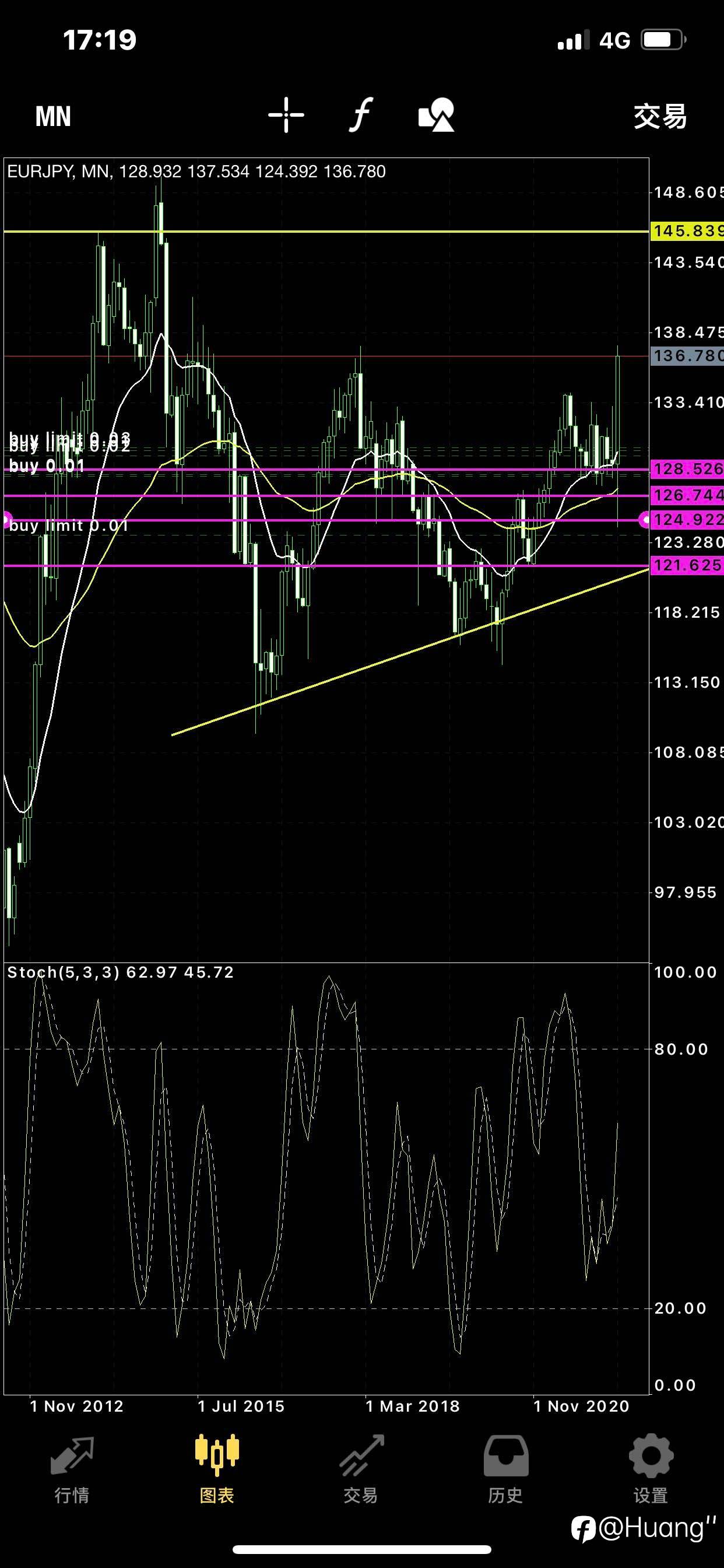Select the 145.839 yellow price label
The image size is (724, 1568).
click(x=687, y=230)
